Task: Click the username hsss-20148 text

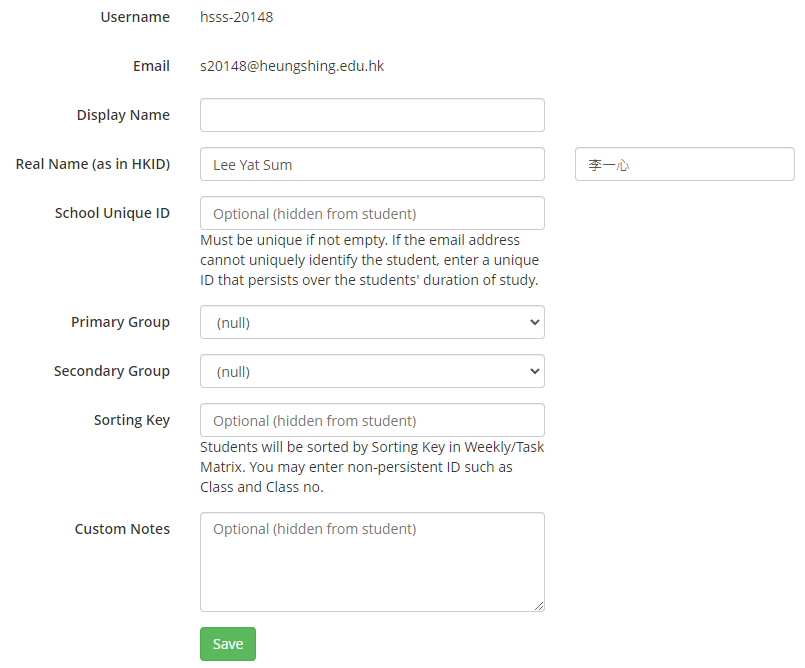Action: tap(237, 17)
